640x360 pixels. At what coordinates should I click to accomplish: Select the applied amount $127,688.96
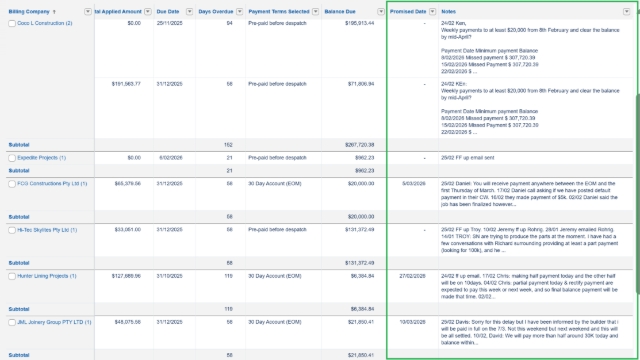126,276
